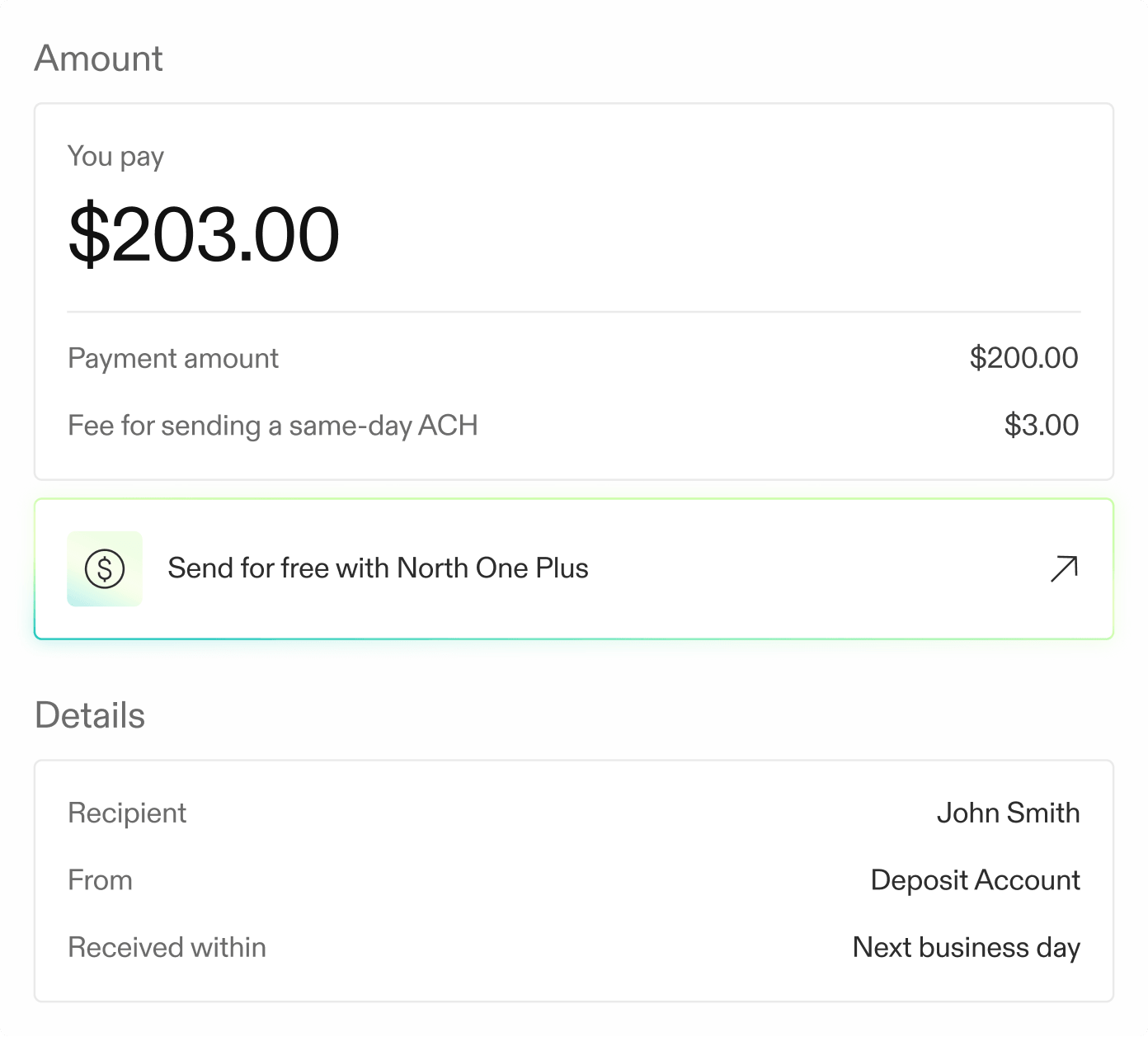Select the $203.00 total amount
The height and width of the screenshot is (1037, 1148).
(x=204, y=235)
